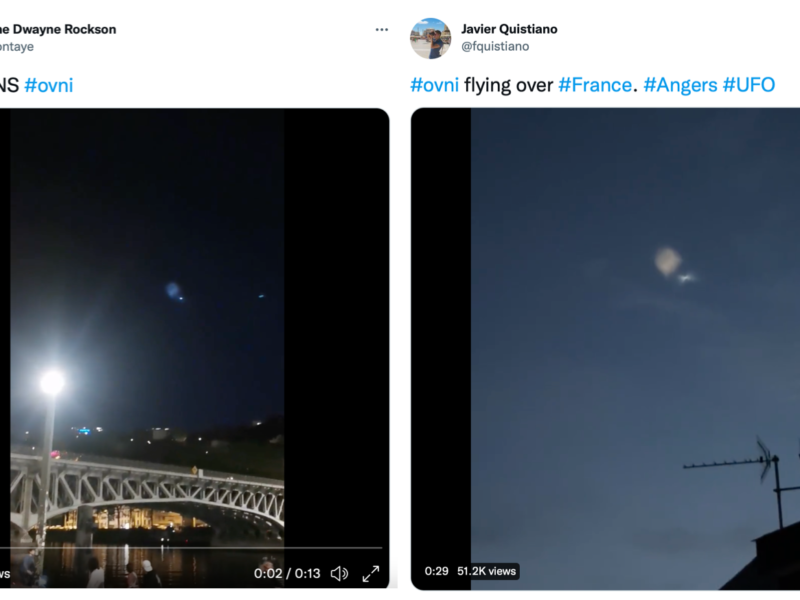This screenshot has width=800, height=600.
Task: Click the #ovni hashtag in Javier's tweet
Action: point(434,85)
